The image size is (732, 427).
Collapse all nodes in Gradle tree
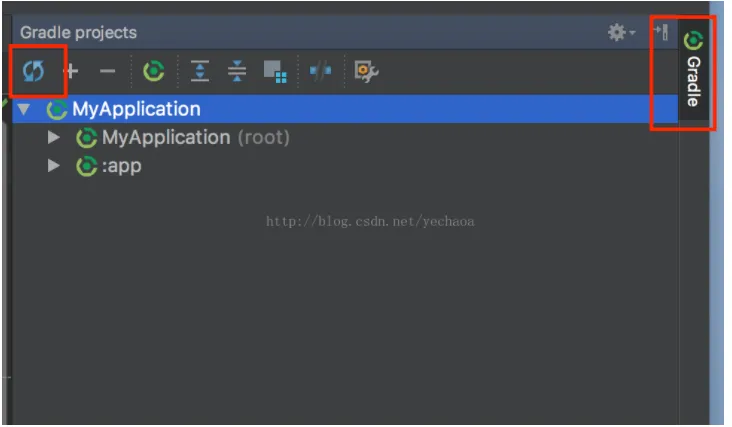[237, 71]
